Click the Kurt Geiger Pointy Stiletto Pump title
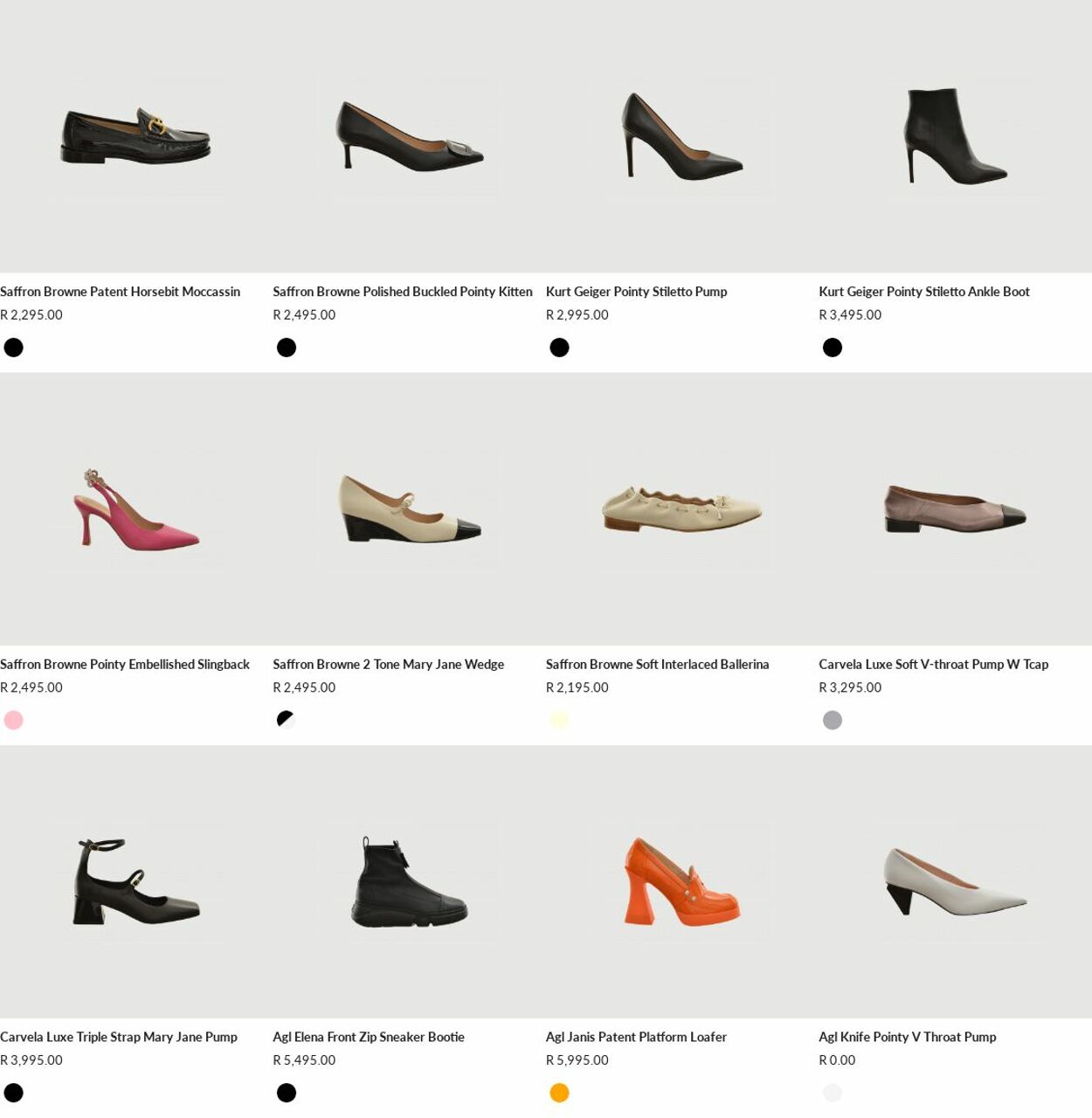1092x1118 pixels. (x=637, y=292)
